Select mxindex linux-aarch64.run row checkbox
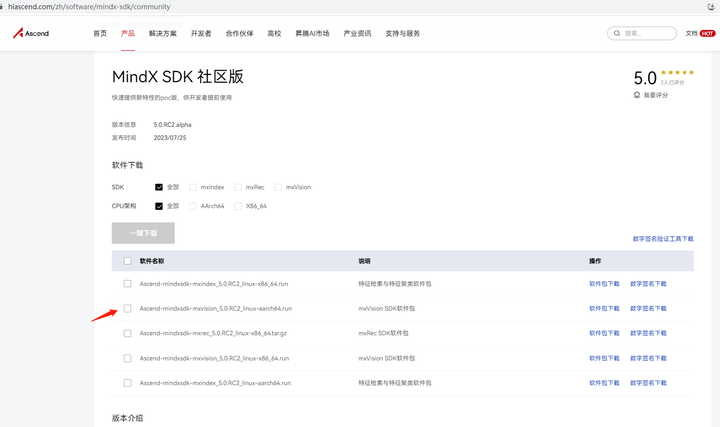Image resolution: width=720 pixels, height=427 pixels. coord(127,383)
